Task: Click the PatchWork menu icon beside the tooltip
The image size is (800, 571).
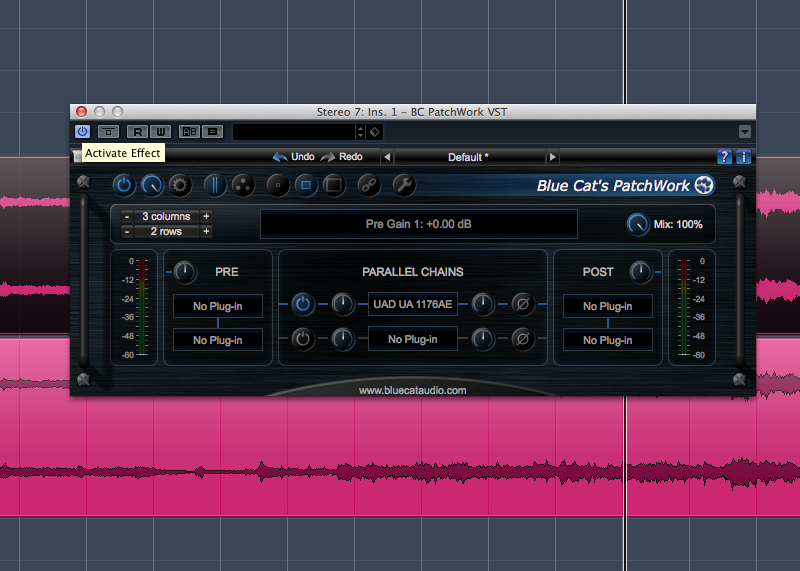Action: point(77,155)
